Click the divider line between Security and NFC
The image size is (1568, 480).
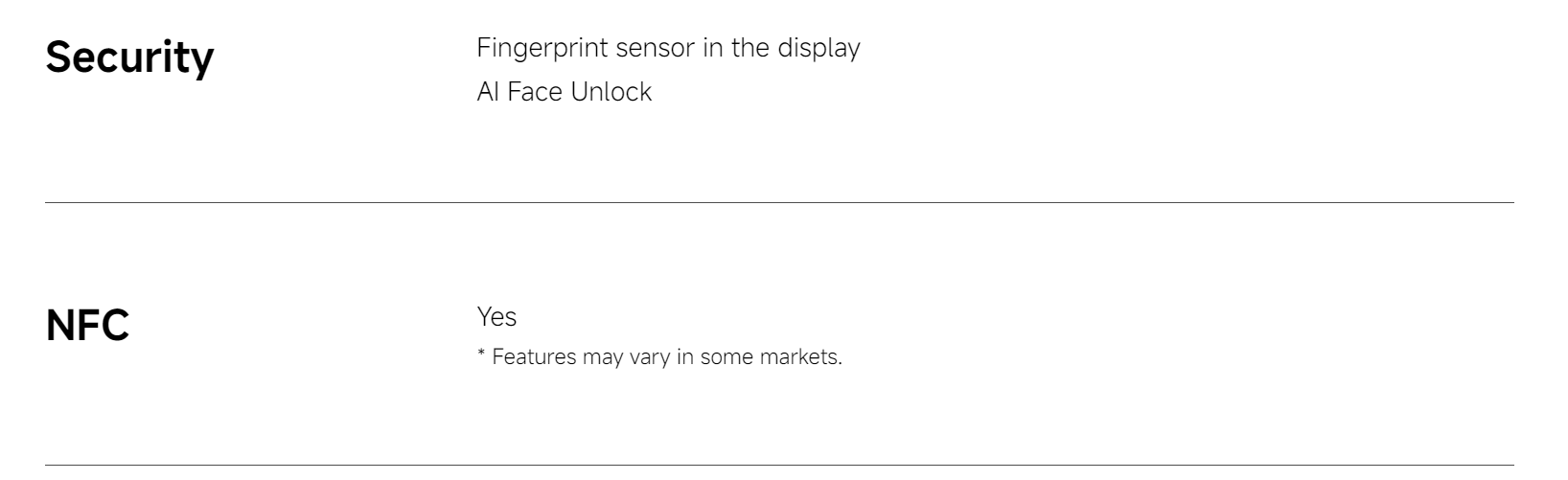(779, 202)
